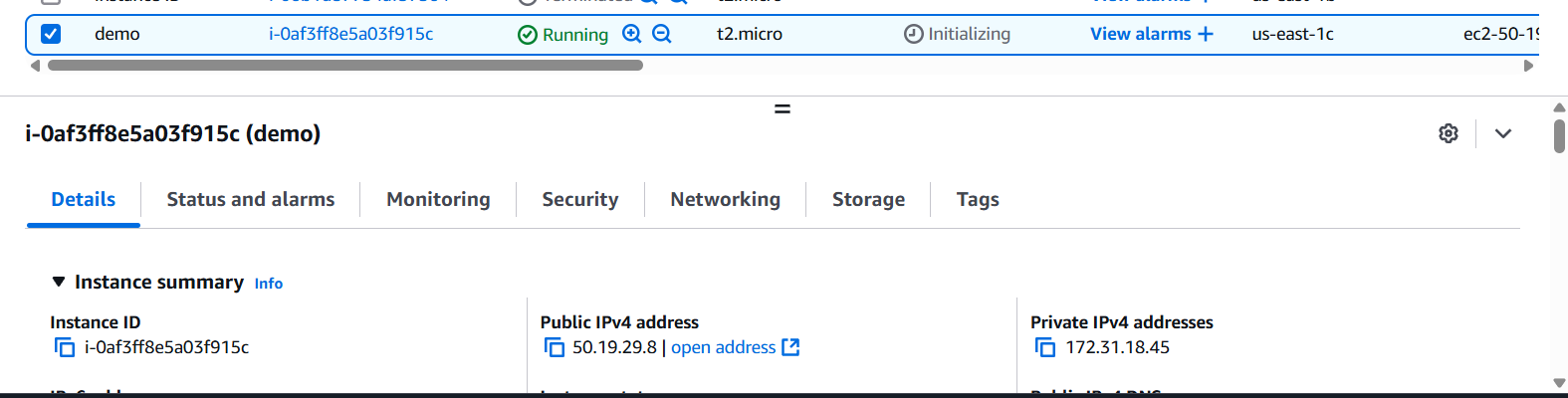Click the zoom-in filter icon beside Running
This screenshot has width=1568, height=398.
631,34
